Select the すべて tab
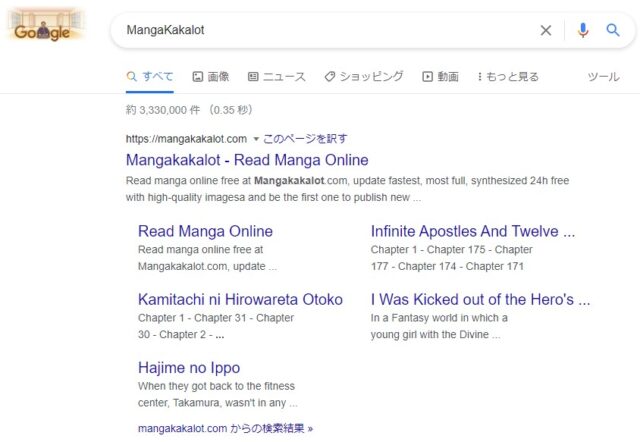The width and height of the screenshot is (640, 442). 150,77
